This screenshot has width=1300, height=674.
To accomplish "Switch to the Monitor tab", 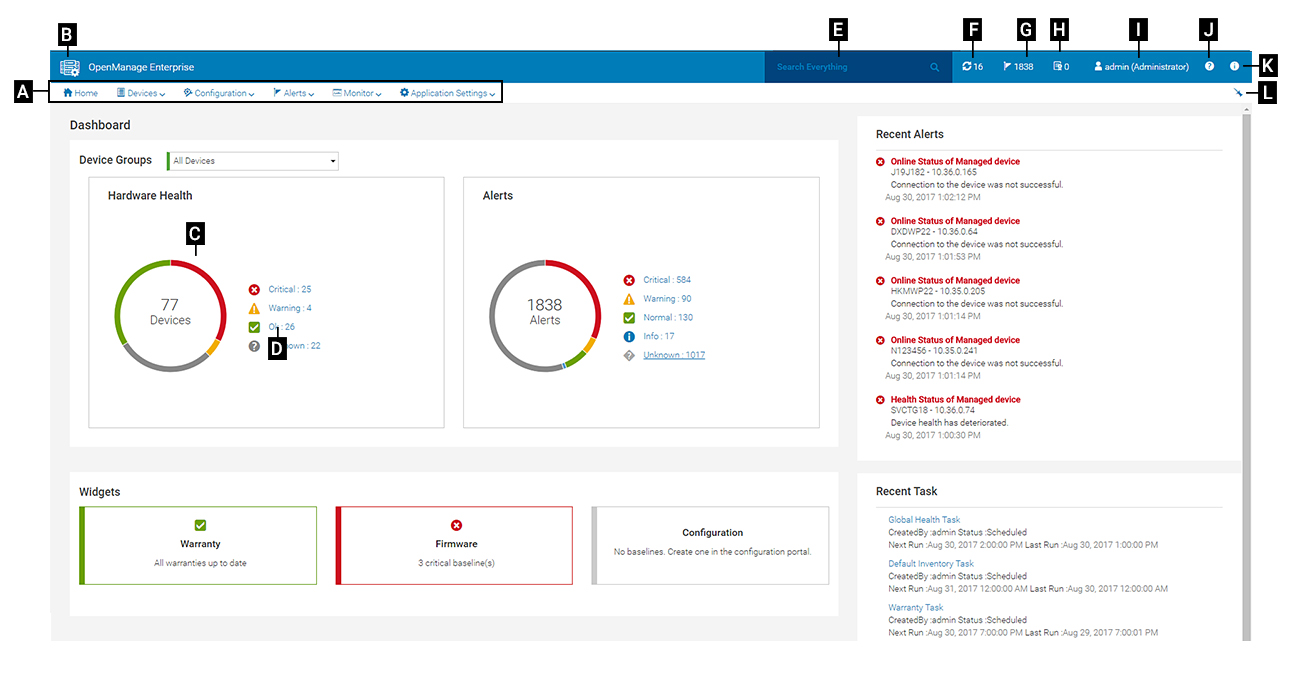I will coord(355,92).
